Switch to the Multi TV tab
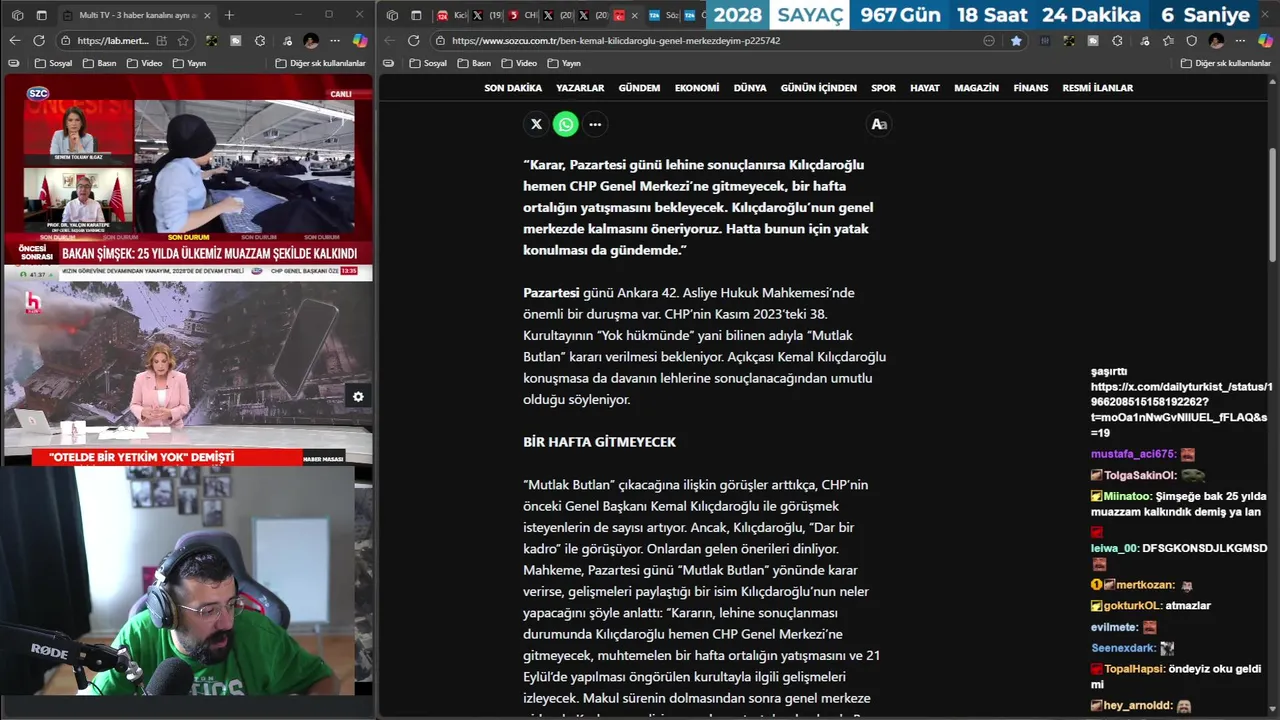The image size is (1280, 720). pos(135,15)
